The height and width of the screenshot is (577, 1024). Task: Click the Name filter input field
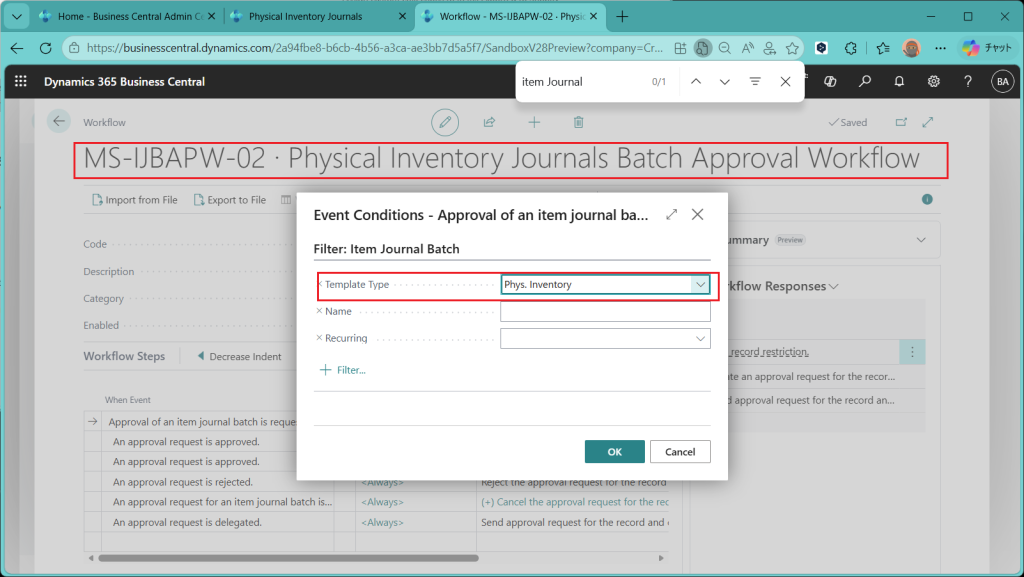604,312
